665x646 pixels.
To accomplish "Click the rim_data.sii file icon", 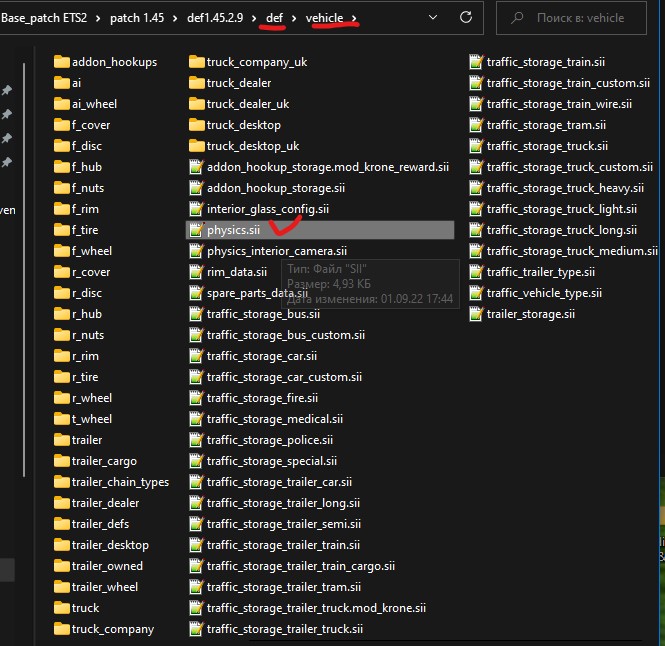I will click(x=196, y=272).
